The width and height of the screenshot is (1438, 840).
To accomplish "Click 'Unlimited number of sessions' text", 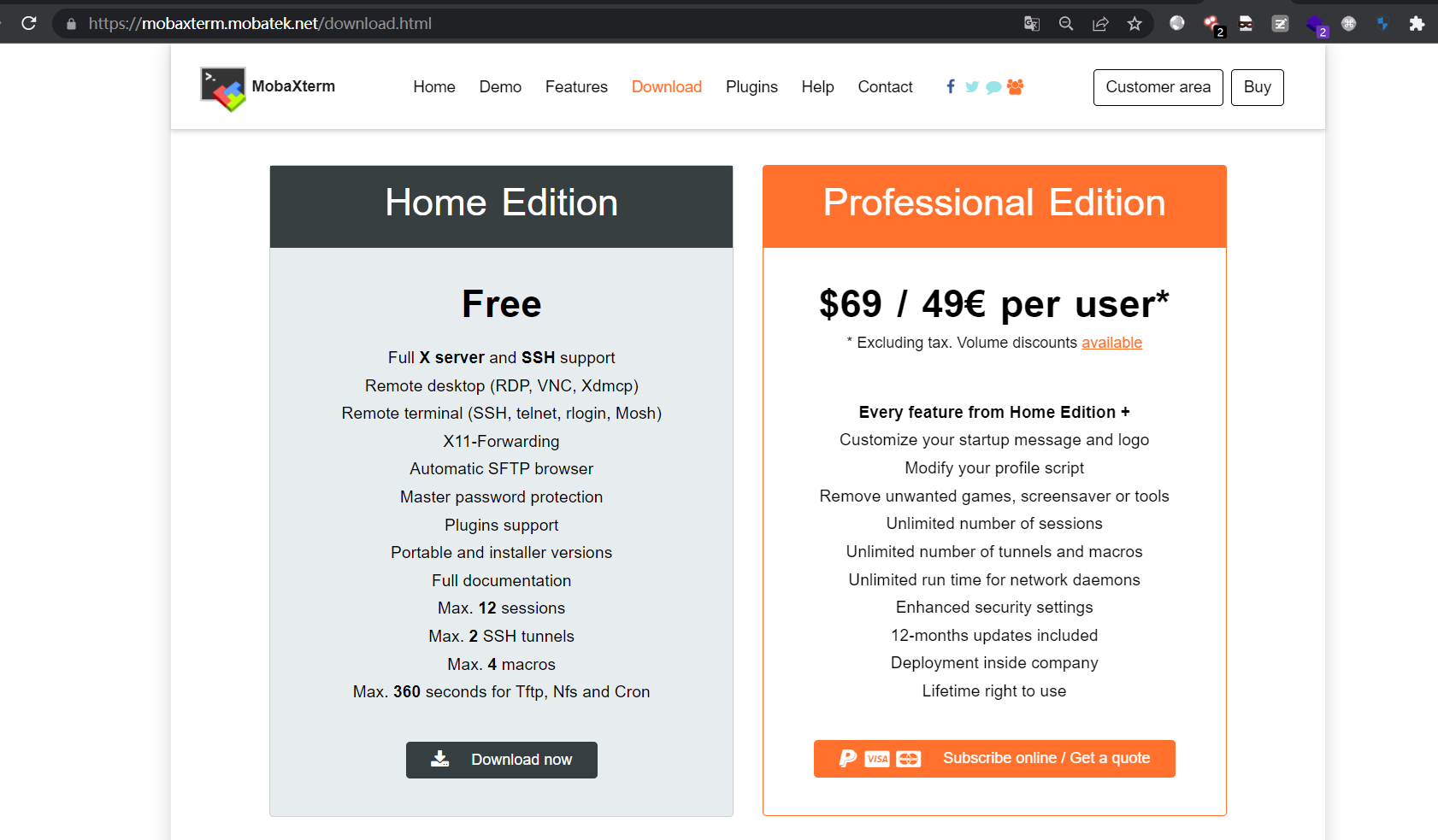I will pos(994,524).
